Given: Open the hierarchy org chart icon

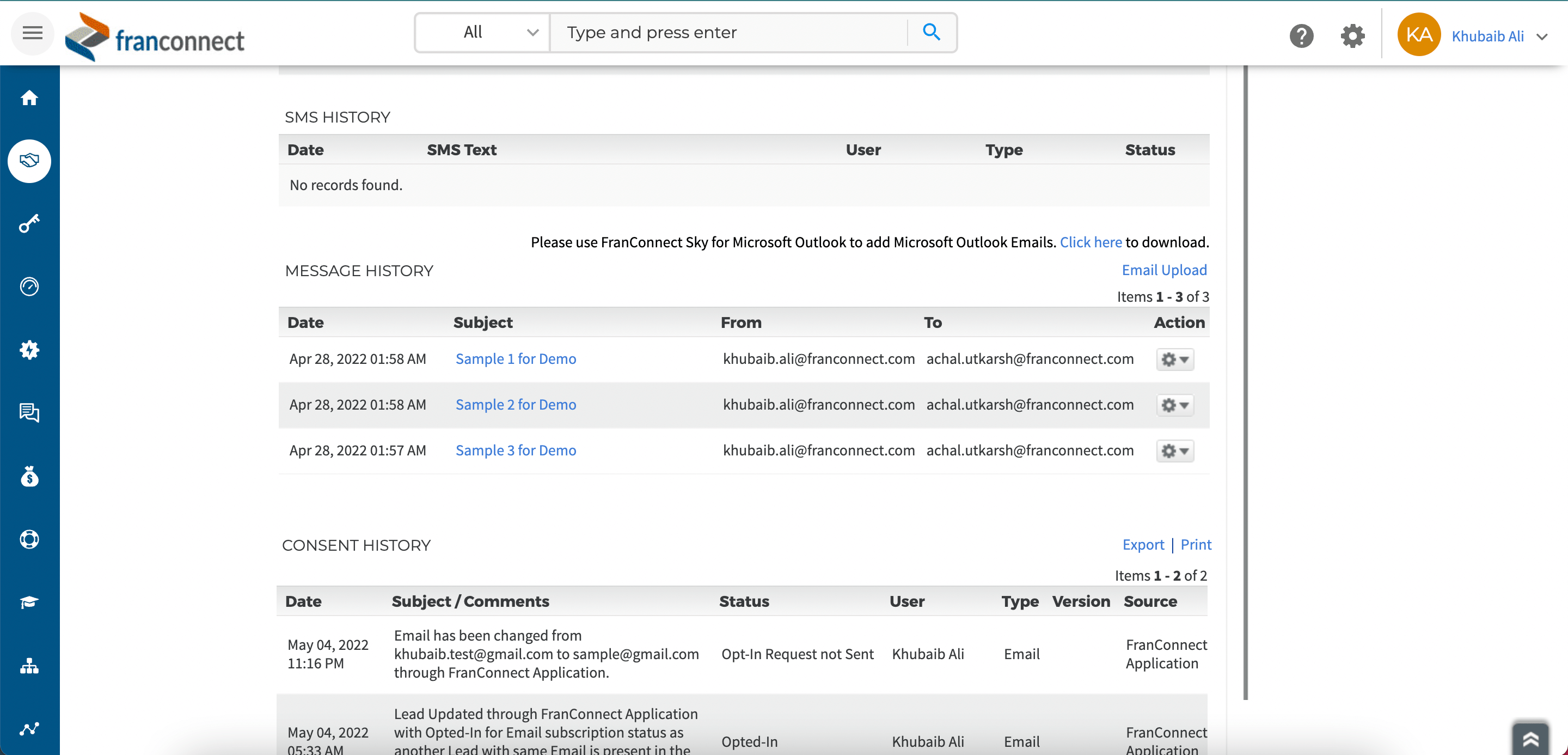Looking at the screenshot, I should pos(29,666).
